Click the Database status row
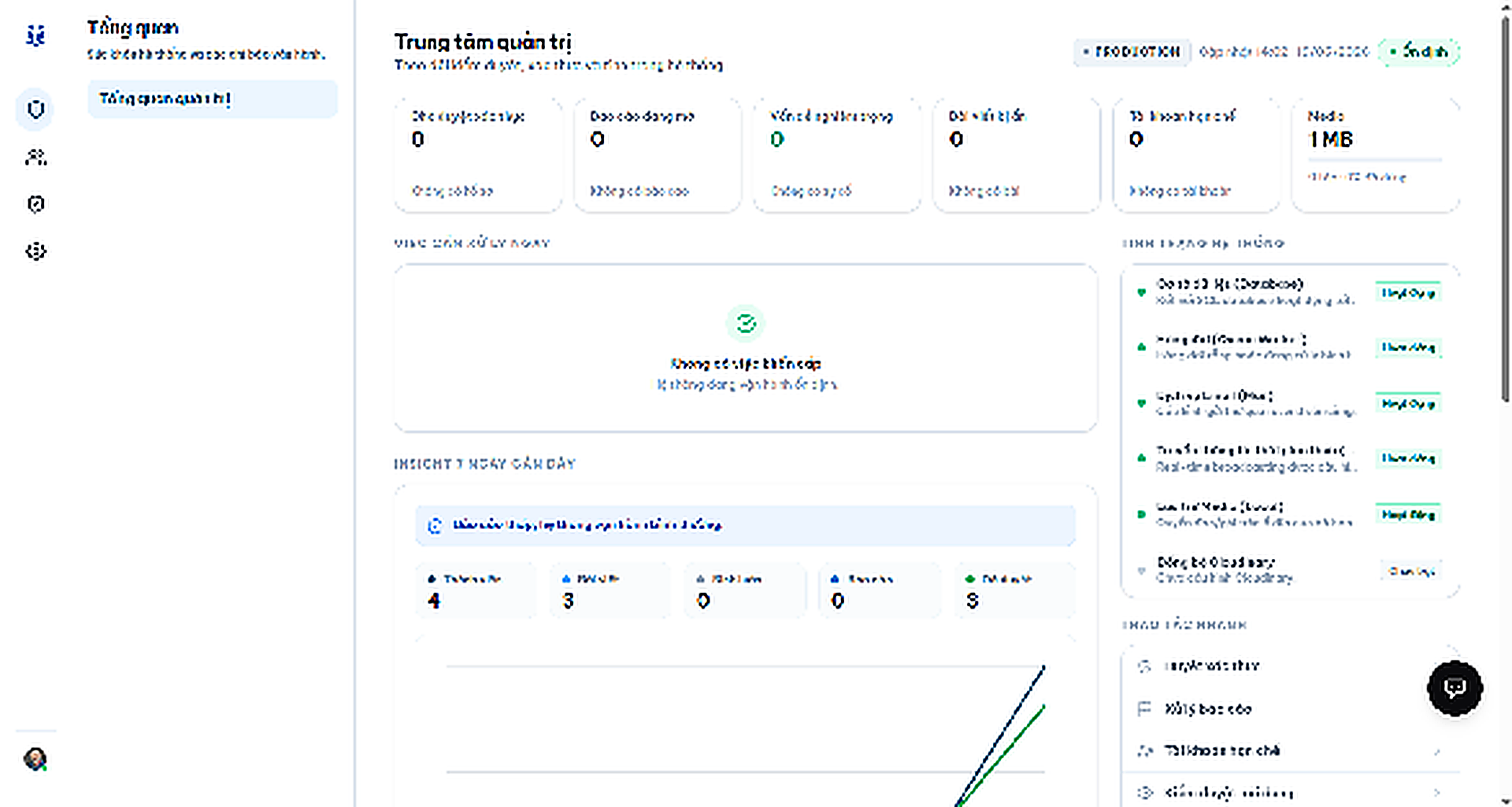Screen dimensions: 1512x807 1290,292
